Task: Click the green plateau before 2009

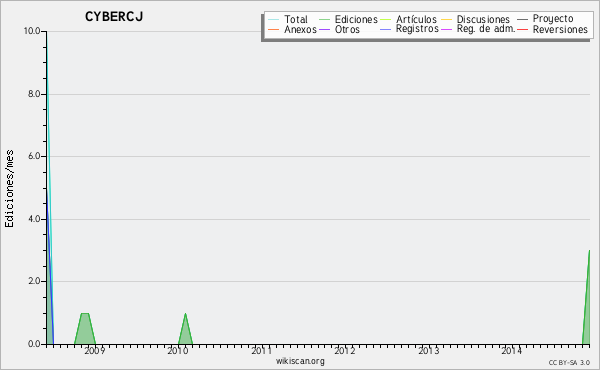Action: tap(85, 329)
